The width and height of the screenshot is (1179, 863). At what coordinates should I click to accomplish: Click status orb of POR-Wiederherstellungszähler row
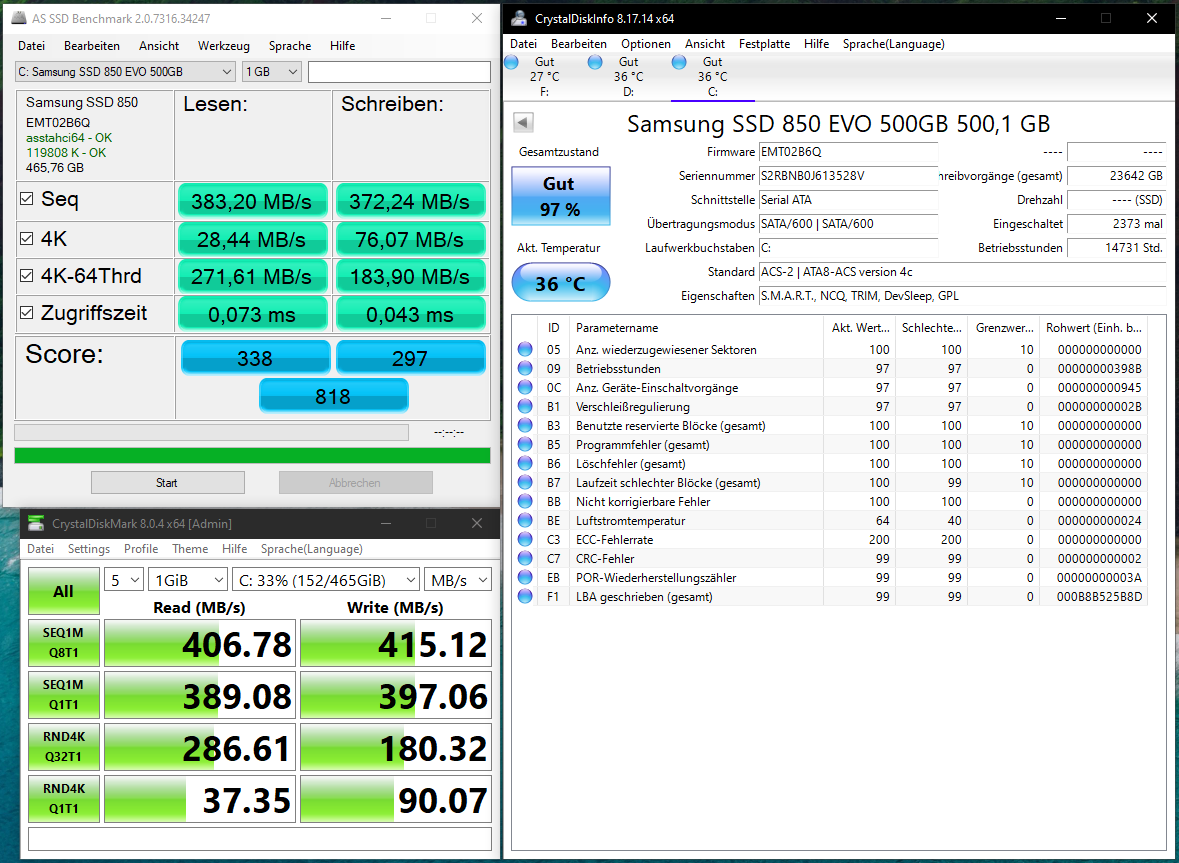tap(525, 577)
